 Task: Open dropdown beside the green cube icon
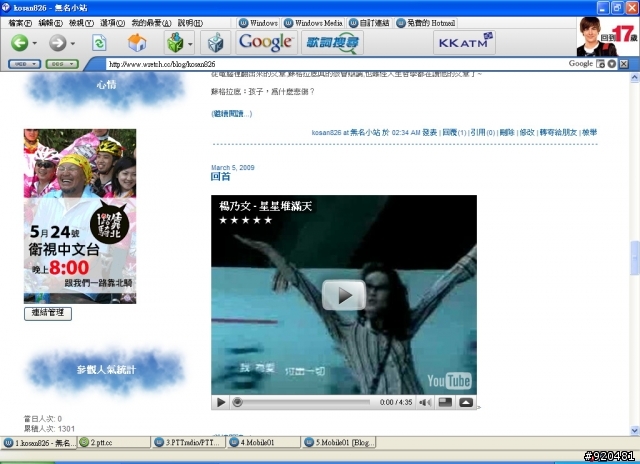190,43
